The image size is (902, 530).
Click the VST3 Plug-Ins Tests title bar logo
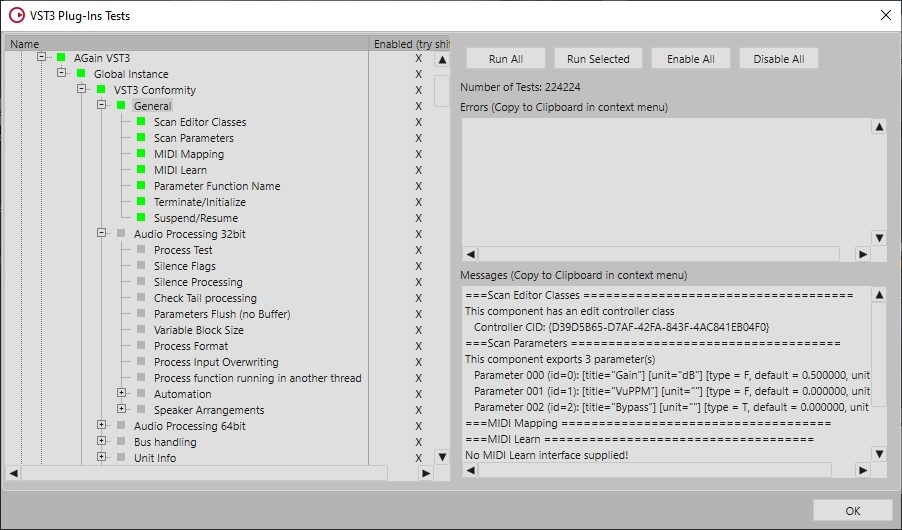pyautogui.click(x=17, y=16)
